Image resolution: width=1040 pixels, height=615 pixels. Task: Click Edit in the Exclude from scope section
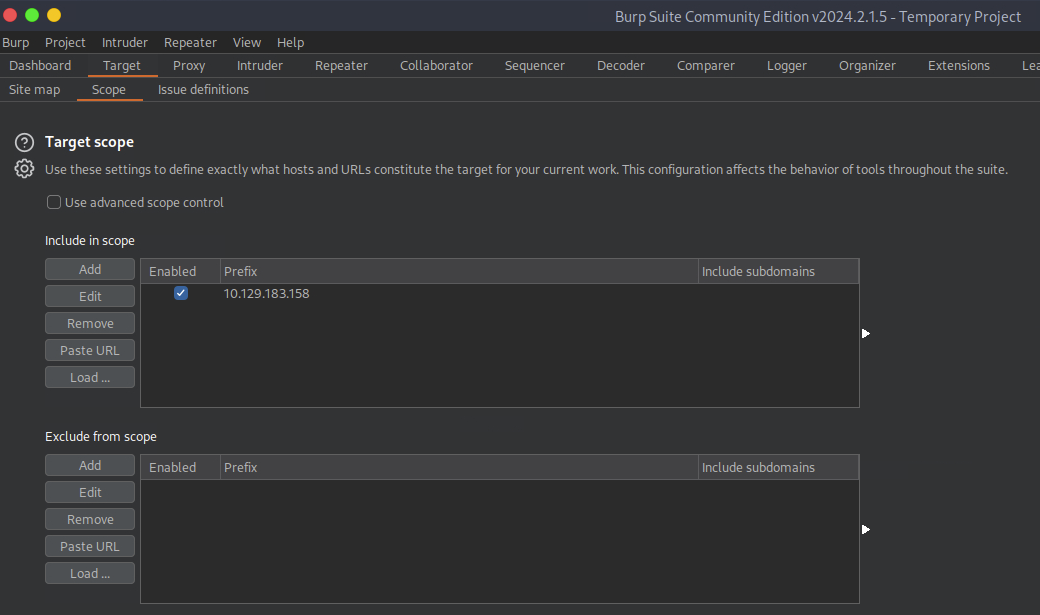[90, 493]
